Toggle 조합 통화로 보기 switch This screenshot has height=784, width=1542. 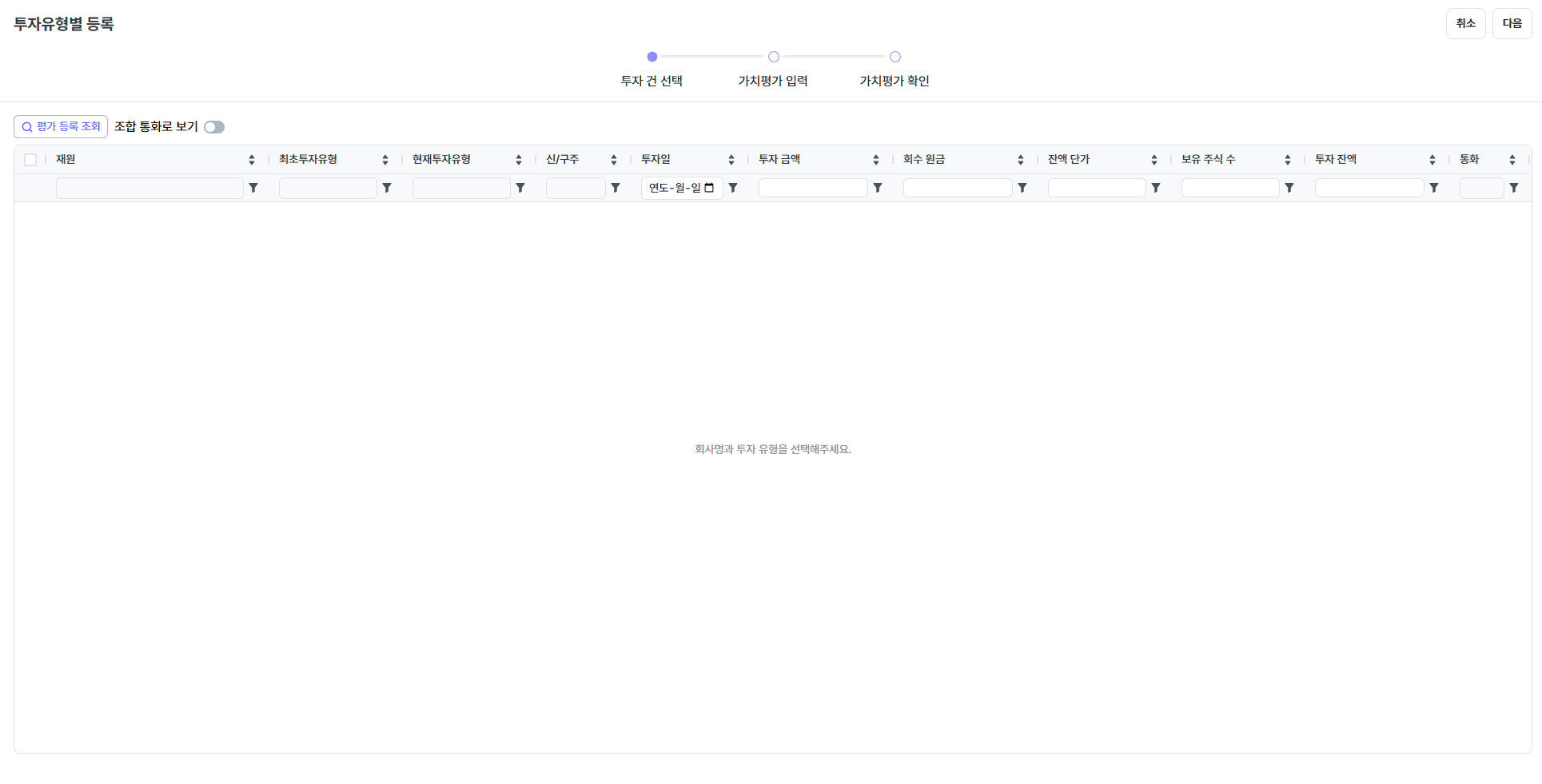coord(214,127)
